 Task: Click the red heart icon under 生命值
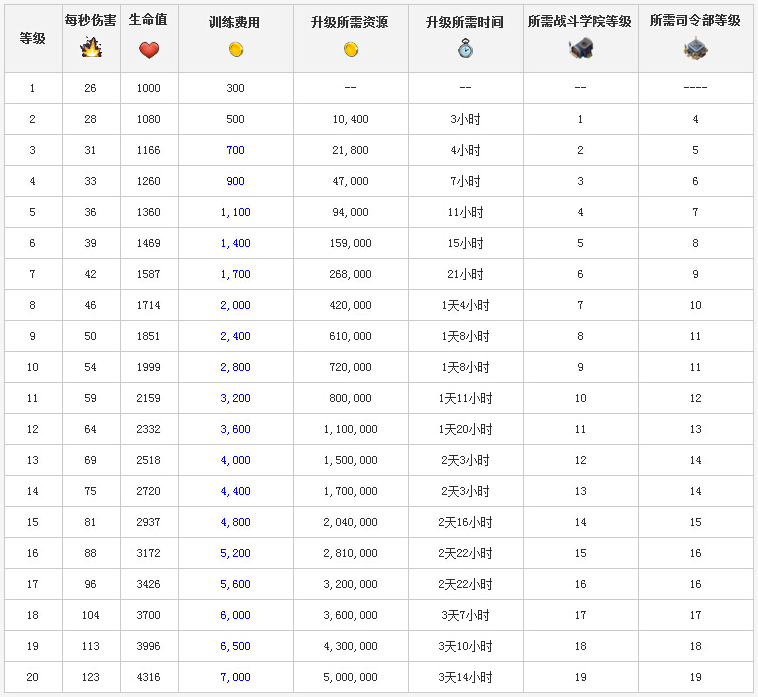(149, 50)
